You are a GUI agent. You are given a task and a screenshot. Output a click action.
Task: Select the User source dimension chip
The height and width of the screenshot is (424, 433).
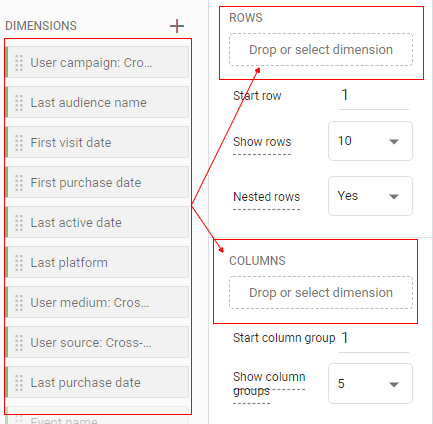97,342
